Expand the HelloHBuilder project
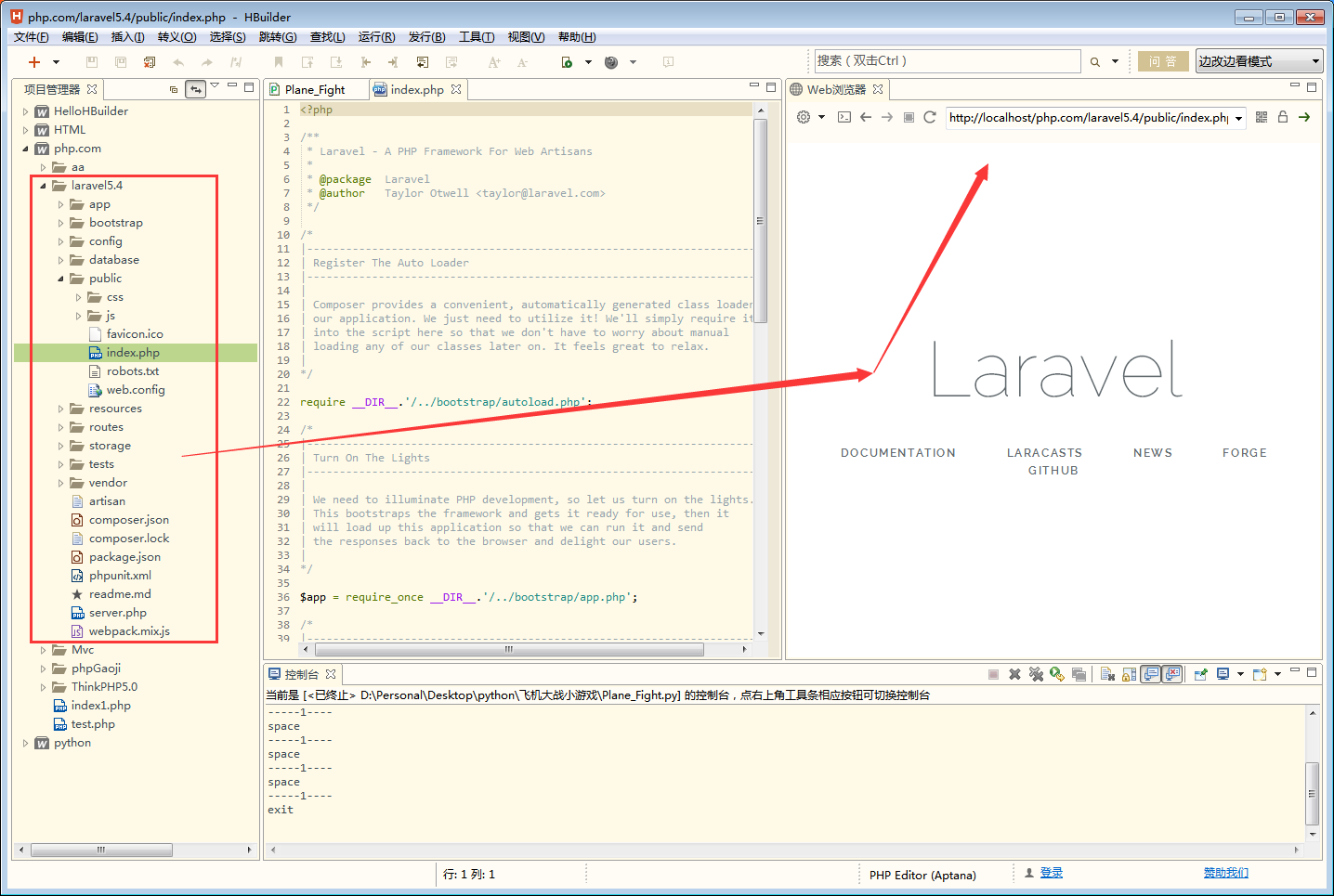The image size is (1334, 896). [25, 111]
